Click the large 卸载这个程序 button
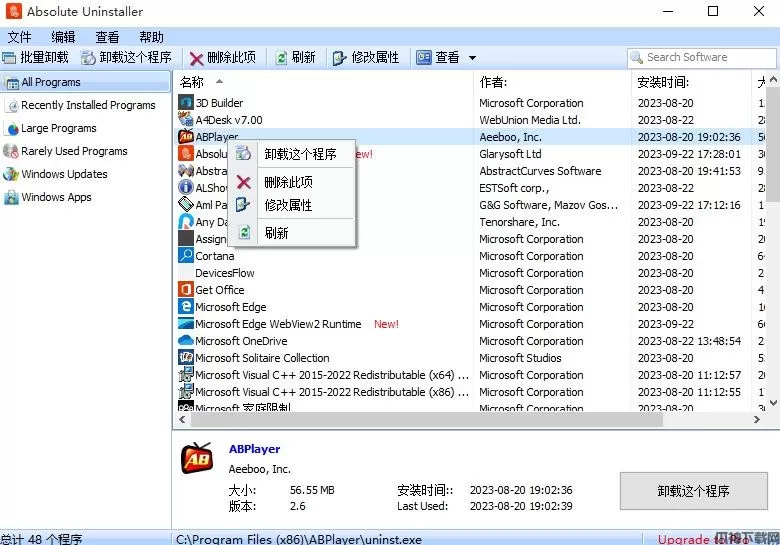780x545 pixels. pos(693,491)
